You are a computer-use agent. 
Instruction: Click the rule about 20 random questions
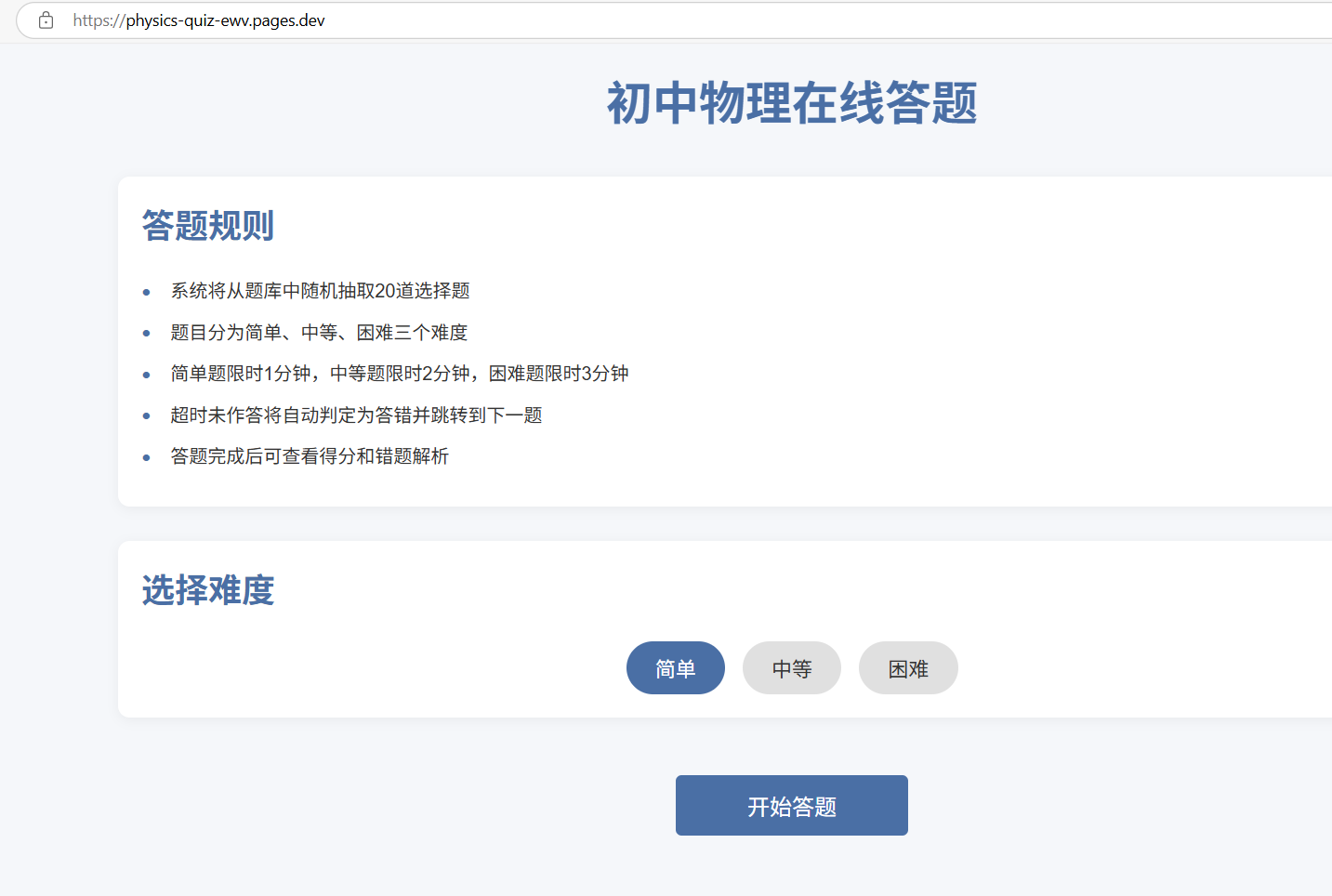click(320, 291)
